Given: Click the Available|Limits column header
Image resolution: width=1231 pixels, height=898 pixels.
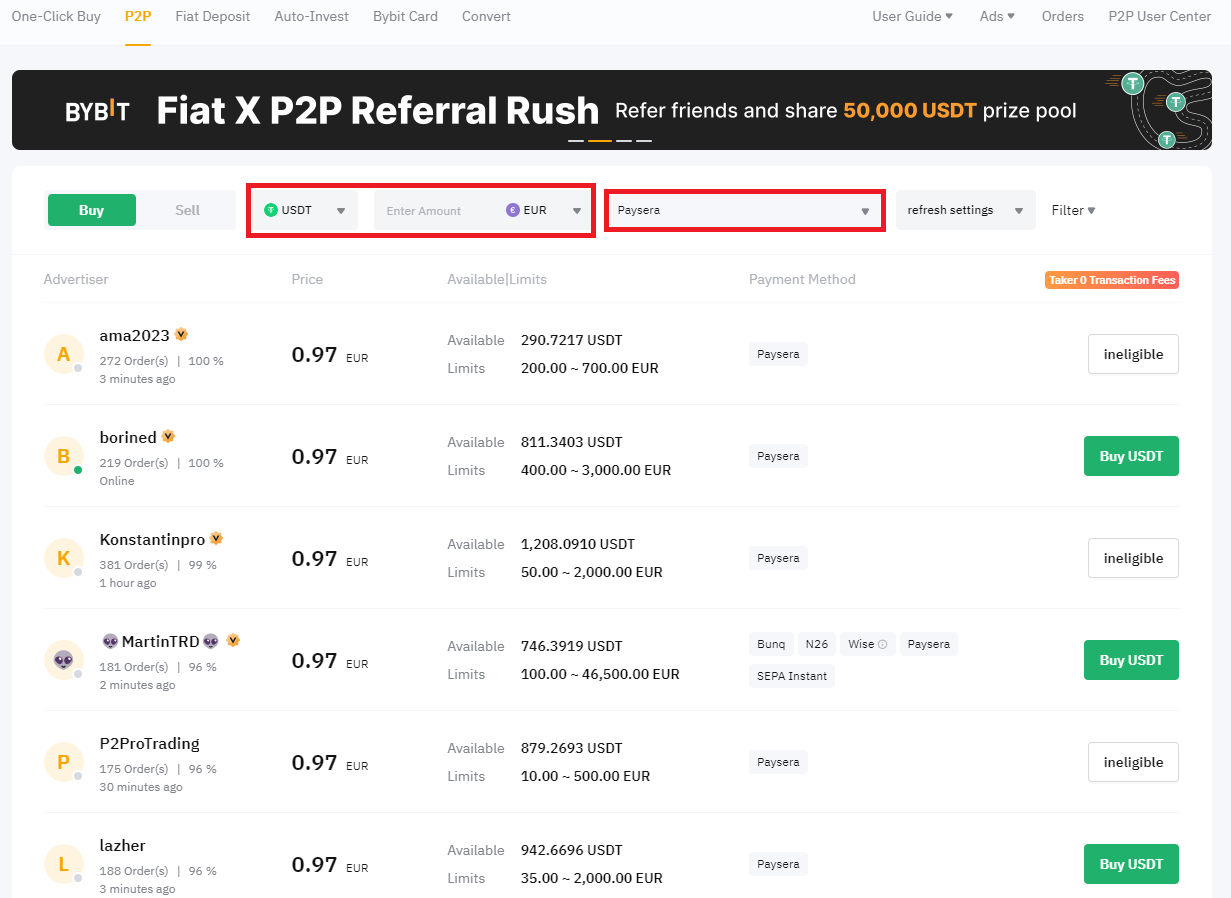Looking at the screenshot, I should [x=497, y=279].
